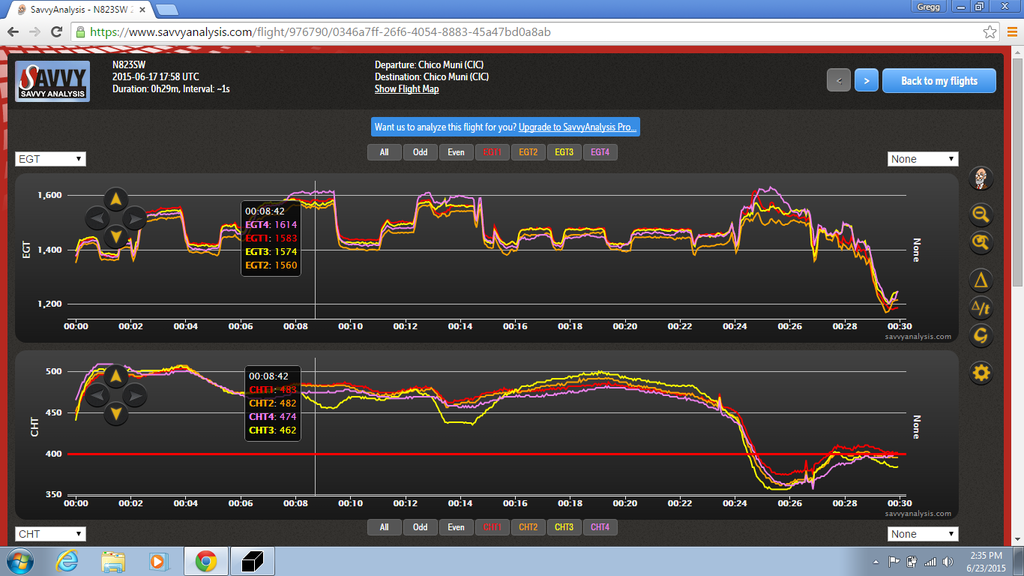Select the delta over time tool

click(981, 308)
